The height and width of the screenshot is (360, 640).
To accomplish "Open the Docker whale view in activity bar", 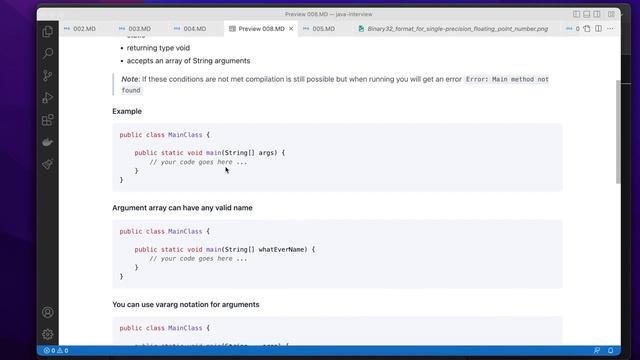I will (x=48, y=142).
